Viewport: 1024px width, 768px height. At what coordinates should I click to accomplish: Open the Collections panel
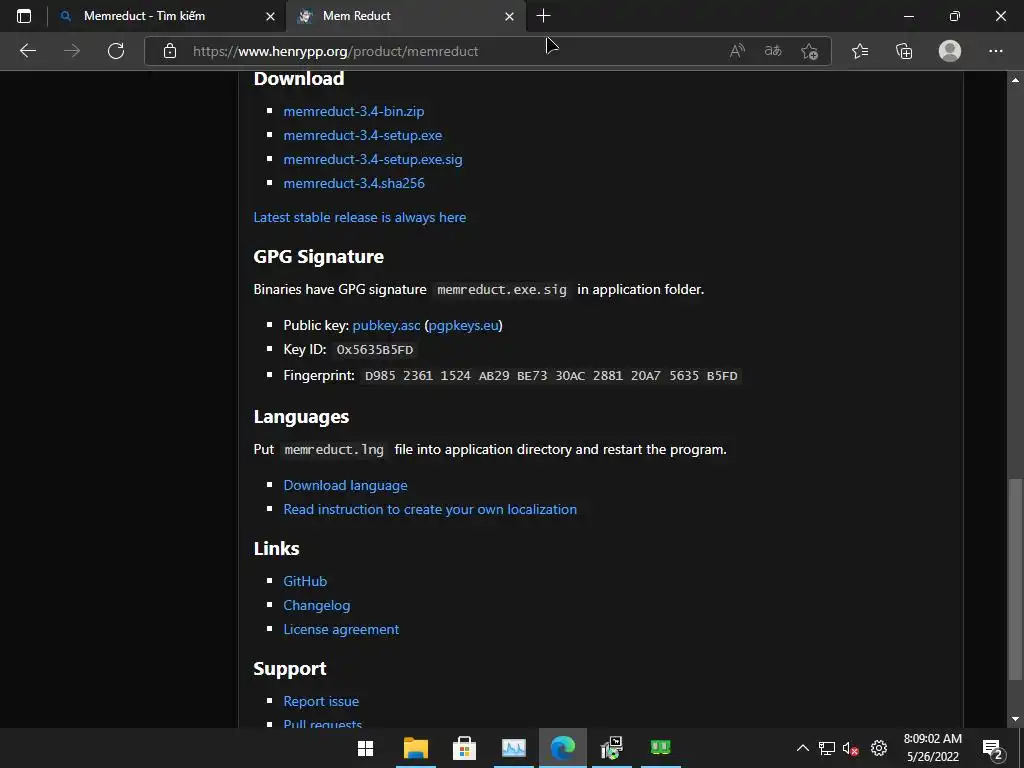coord(904,51)
